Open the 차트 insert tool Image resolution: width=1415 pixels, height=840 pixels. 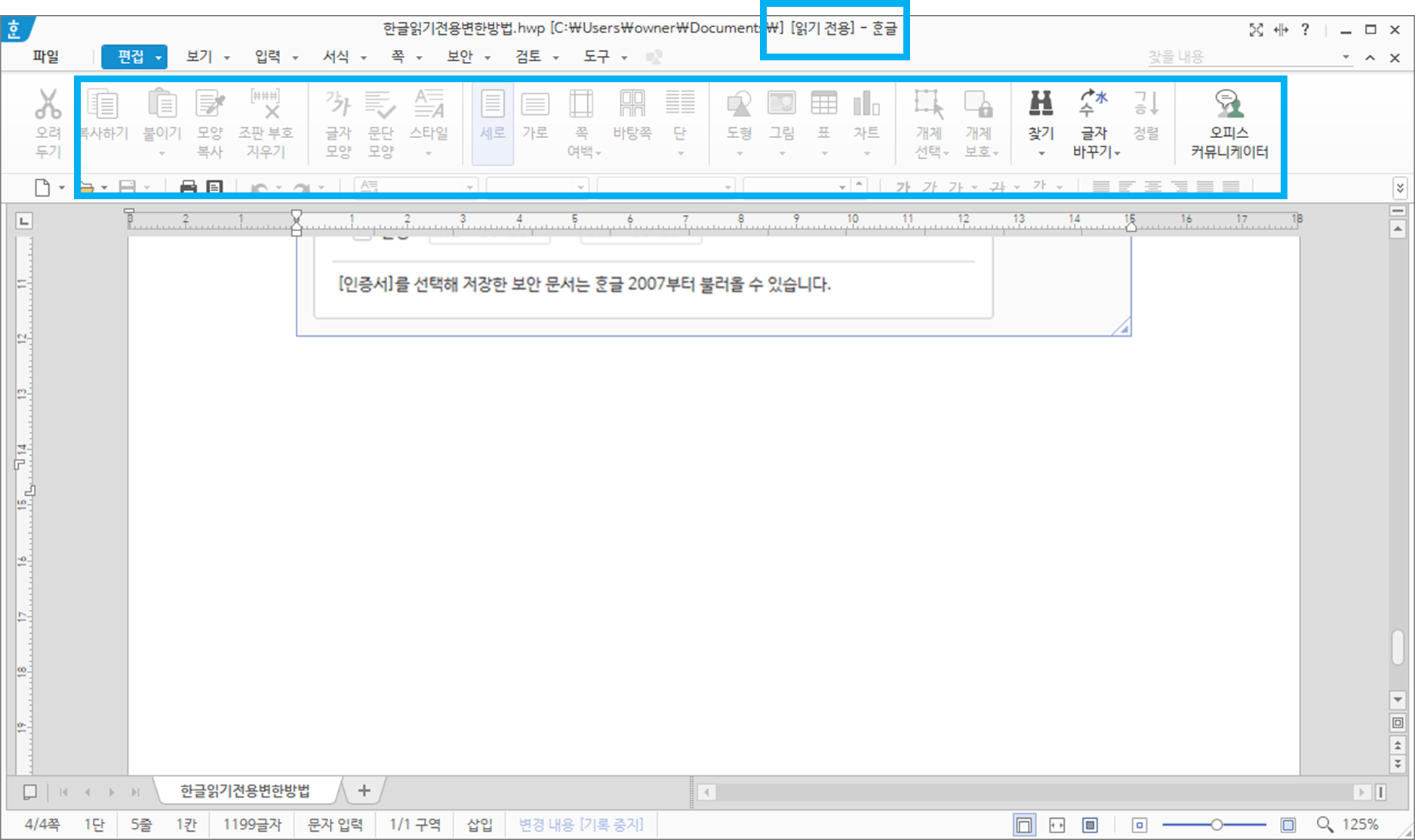point(866,121)
